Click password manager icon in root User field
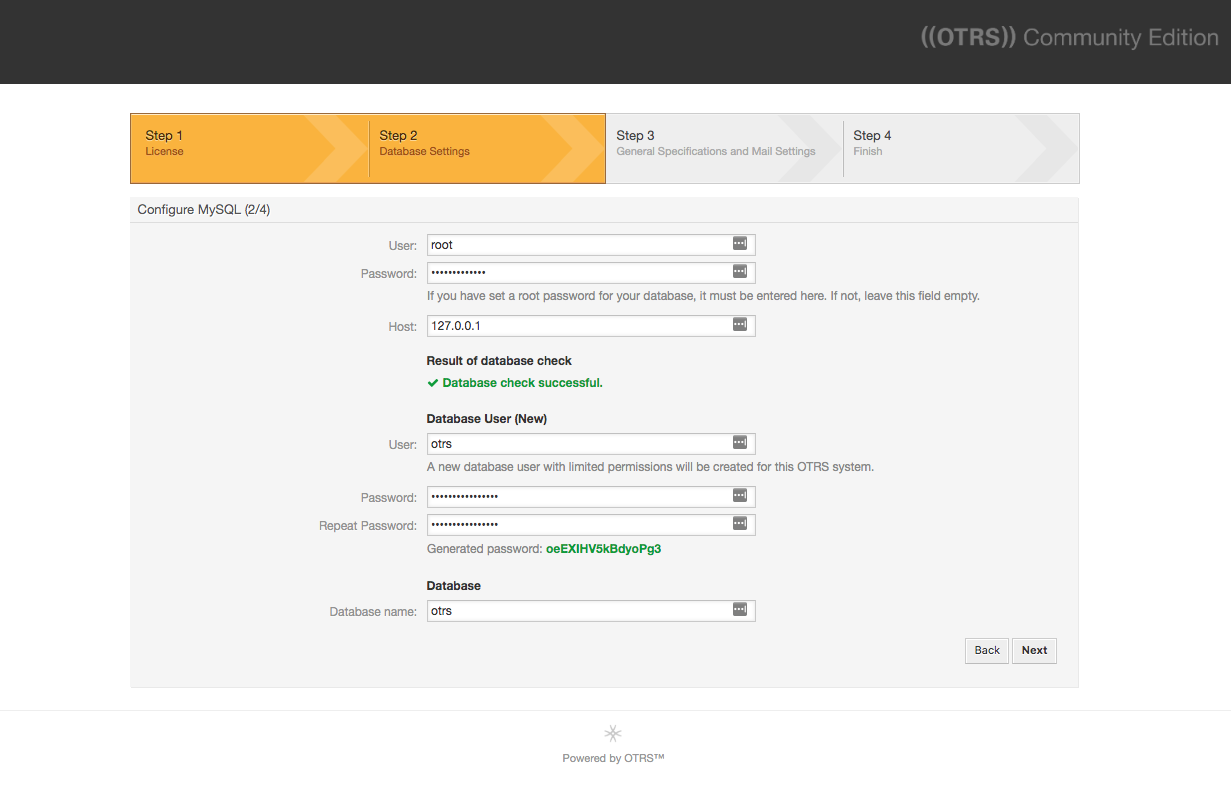Screen dimensions: 1231x812 (x=740, y=243)
